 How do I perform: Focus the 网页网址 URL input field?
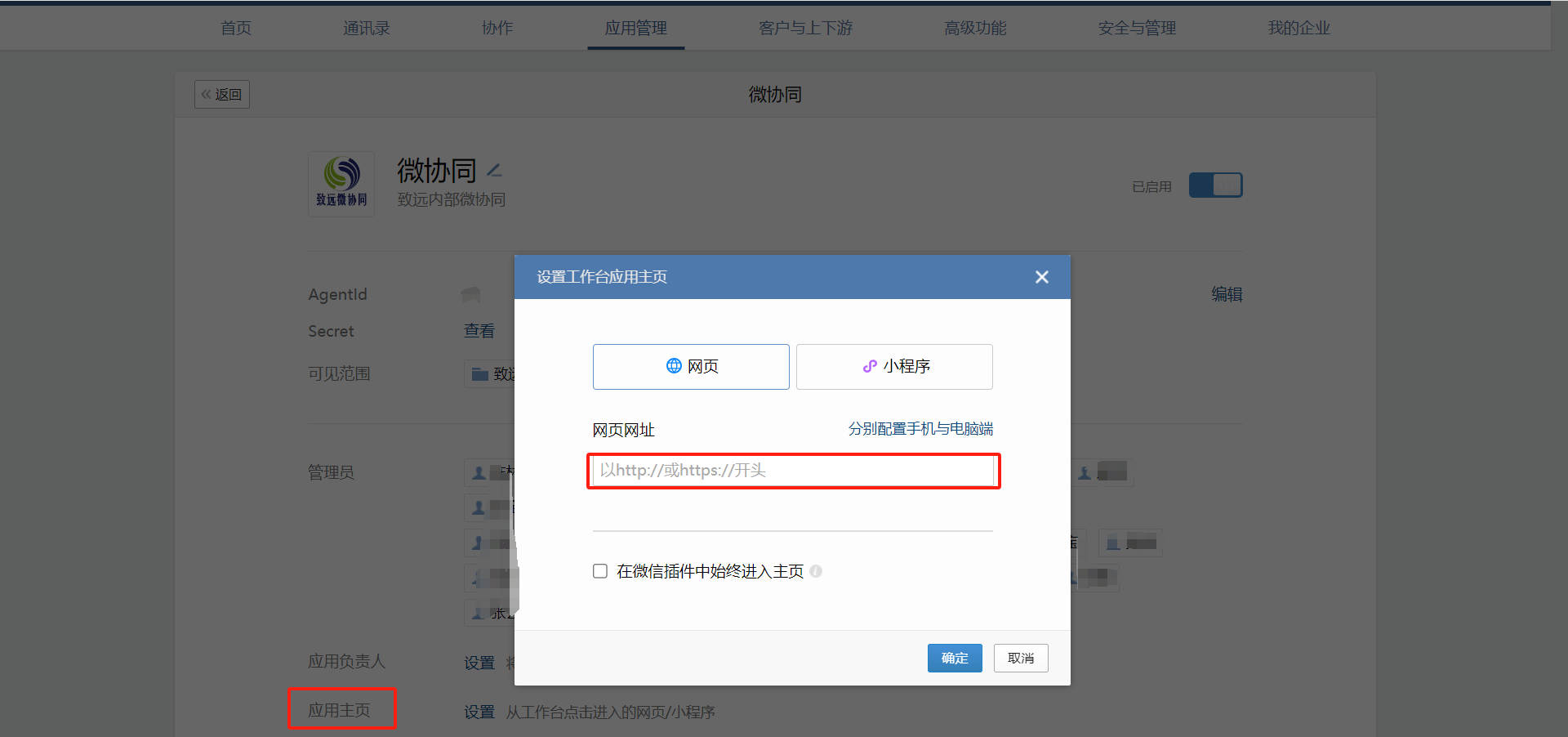click(x=793, y=471)
